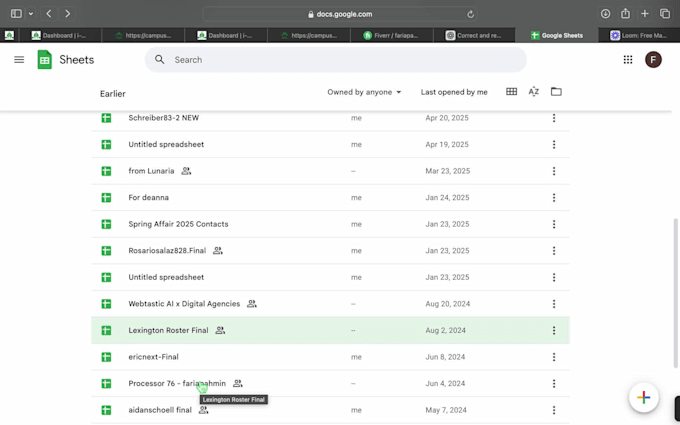Open more actions for from Lunaria

[x=554, y=171]
